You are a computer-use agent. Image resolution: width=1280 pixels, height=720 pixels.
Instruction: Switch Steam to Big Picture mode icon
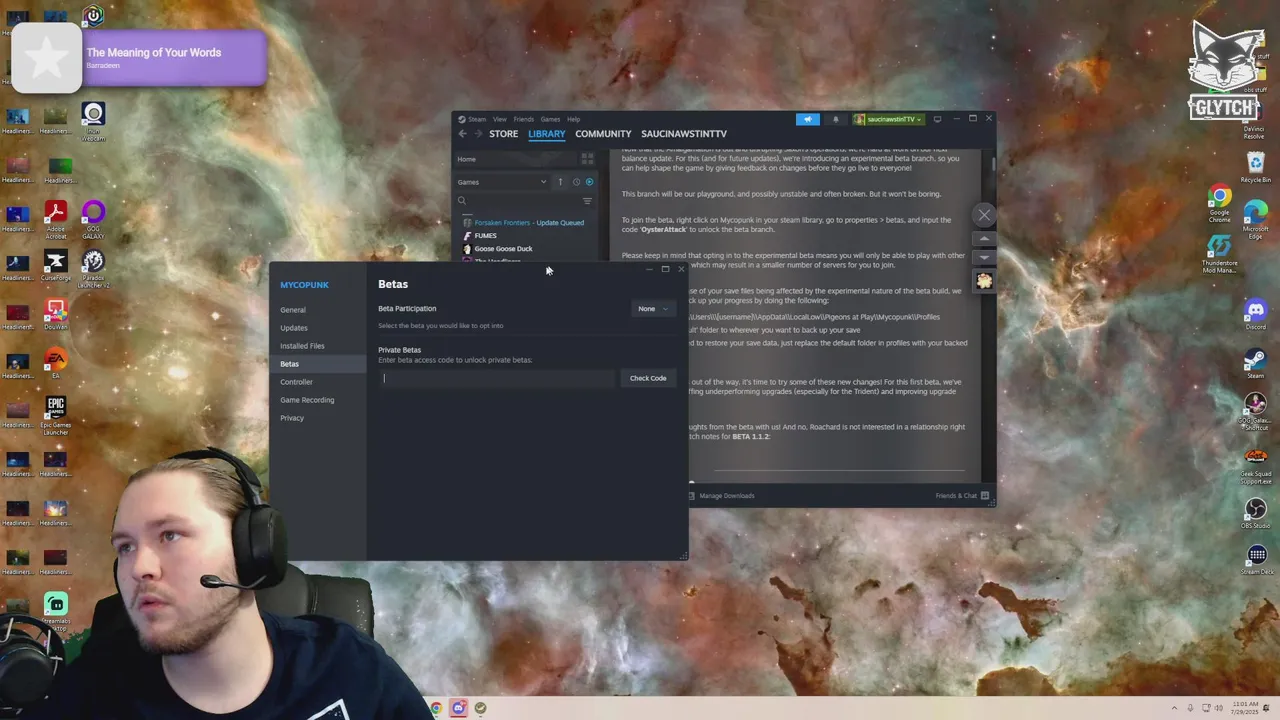pos(937,119)
